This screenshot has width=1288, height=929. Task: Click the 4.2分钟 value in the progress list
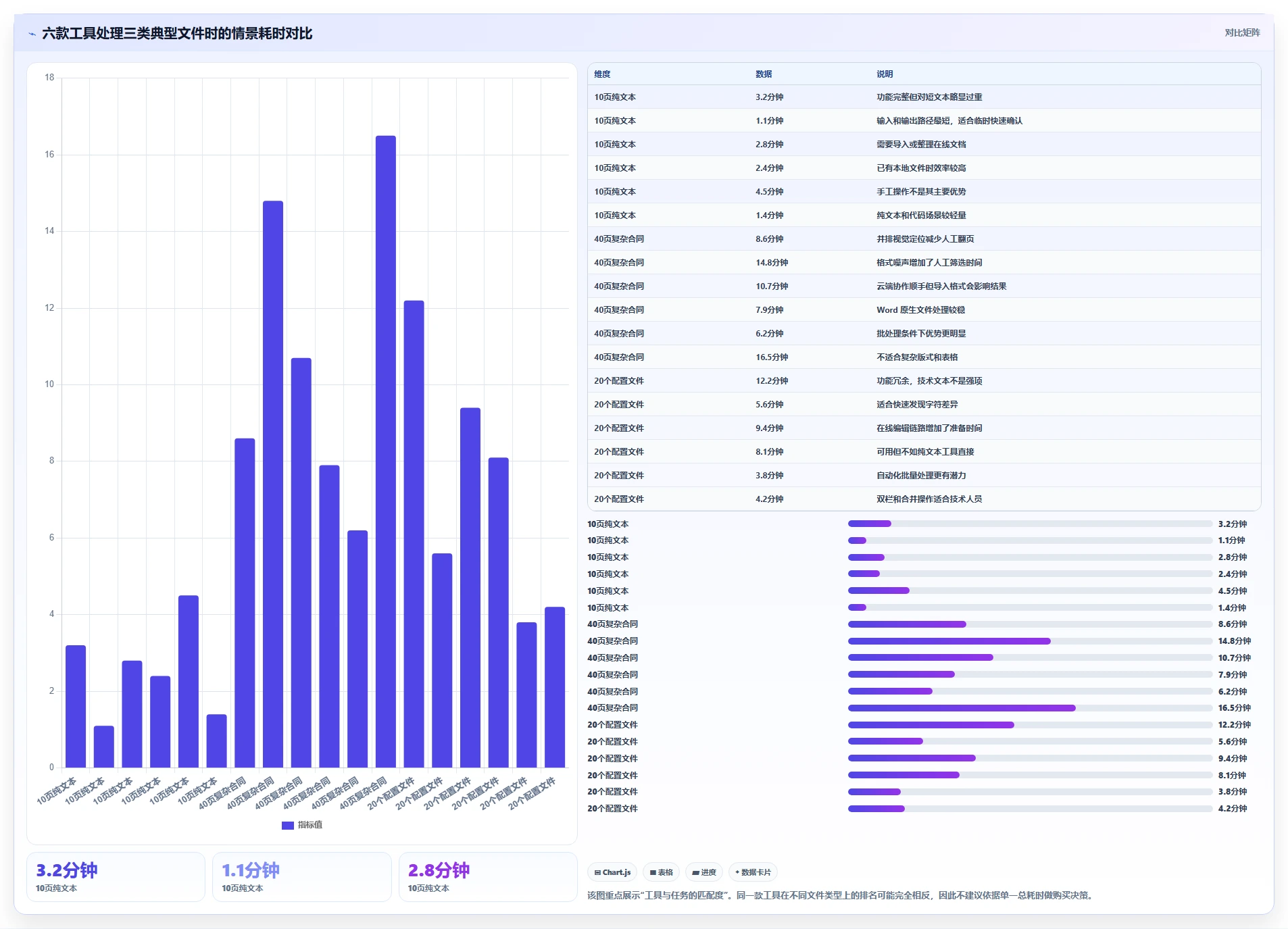click(1233, 809)
